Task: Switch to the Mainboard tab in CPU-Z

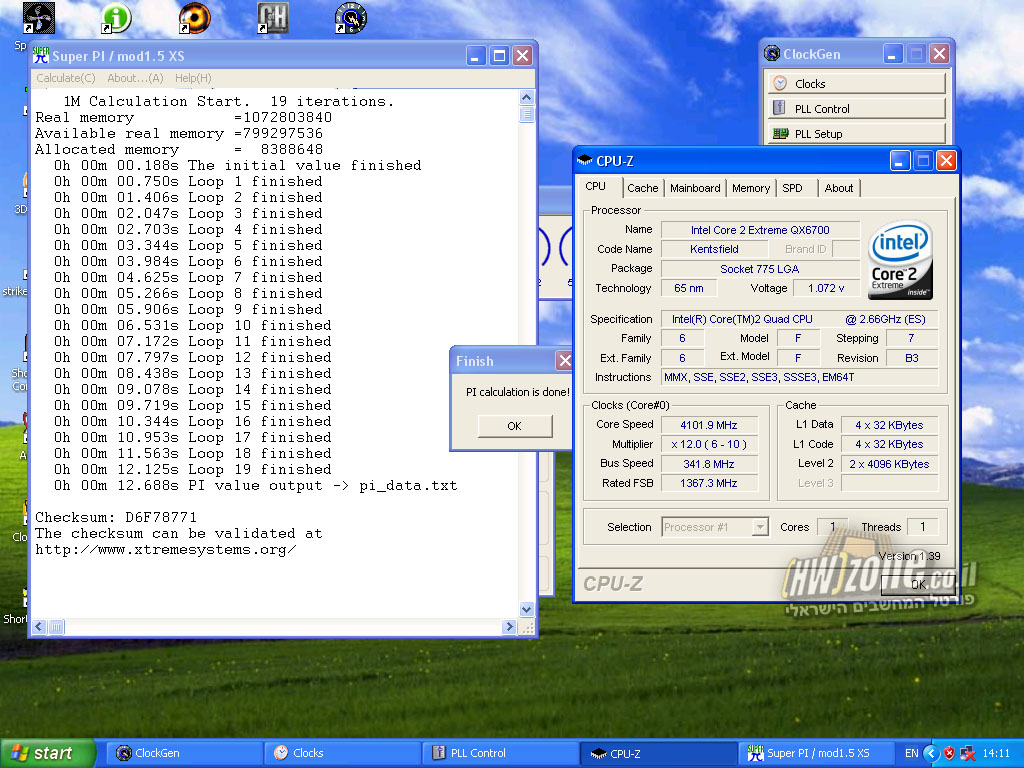Action: [695, 188]
